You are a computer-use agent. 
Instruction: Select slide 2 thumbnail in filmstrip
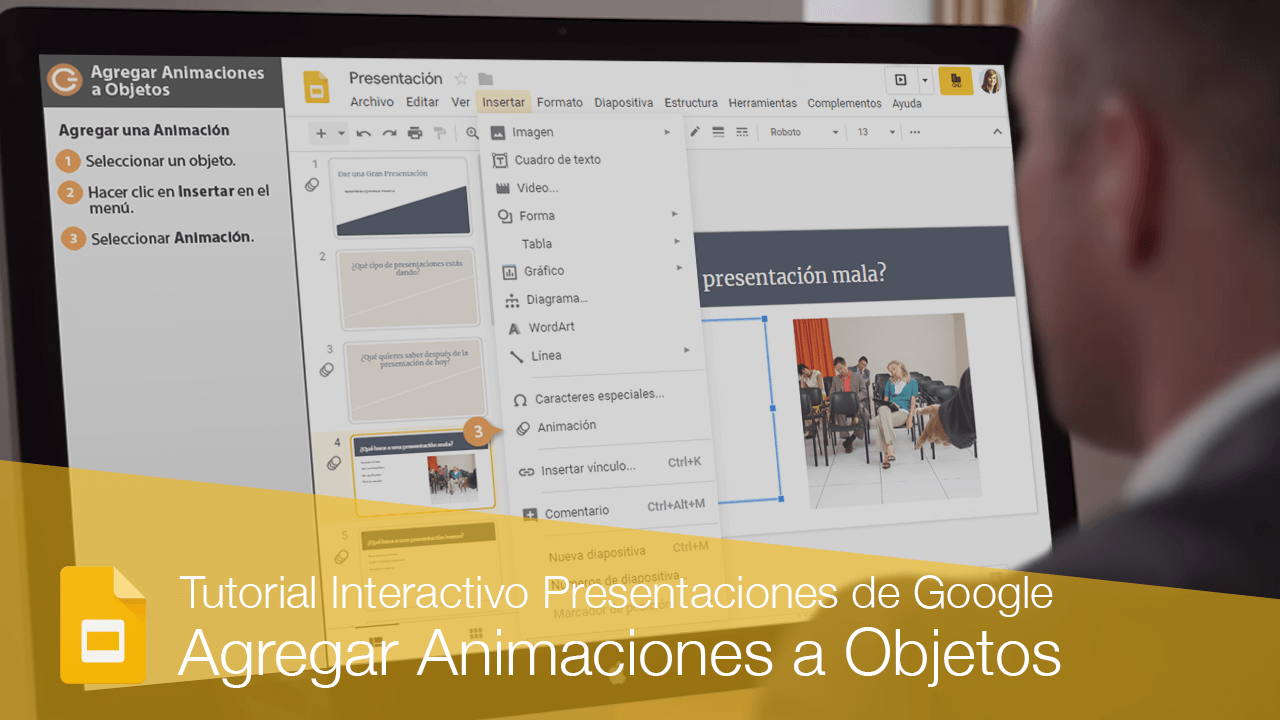pyautogui.click(x=409, y=289)
